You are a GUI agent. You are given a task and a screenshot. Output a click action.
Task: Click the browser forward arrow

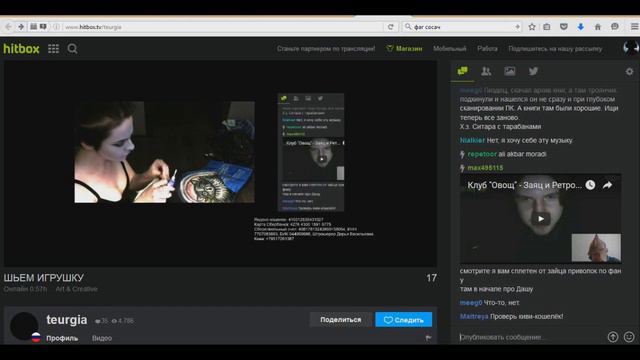[21, 27]
